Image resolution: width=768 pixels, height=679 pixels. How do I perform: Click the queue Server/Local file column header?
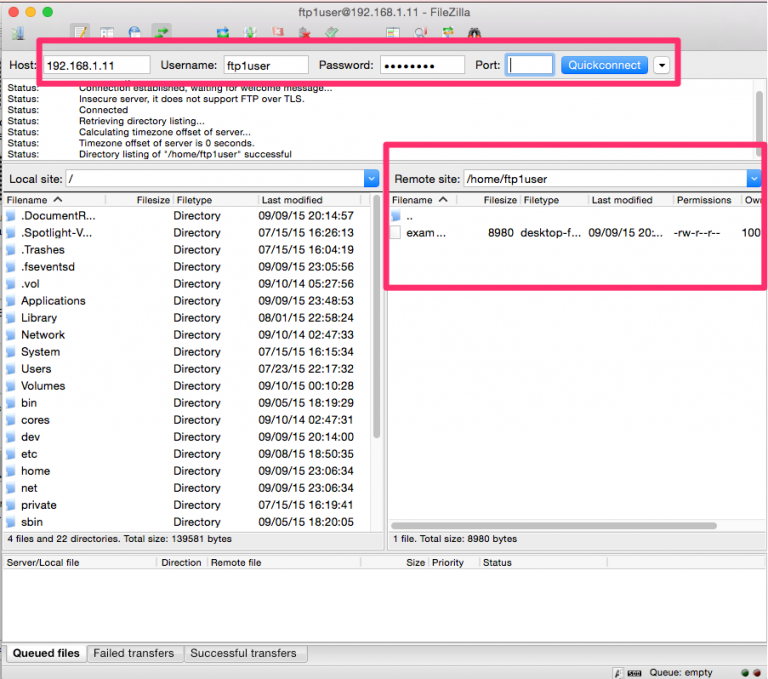80,562
